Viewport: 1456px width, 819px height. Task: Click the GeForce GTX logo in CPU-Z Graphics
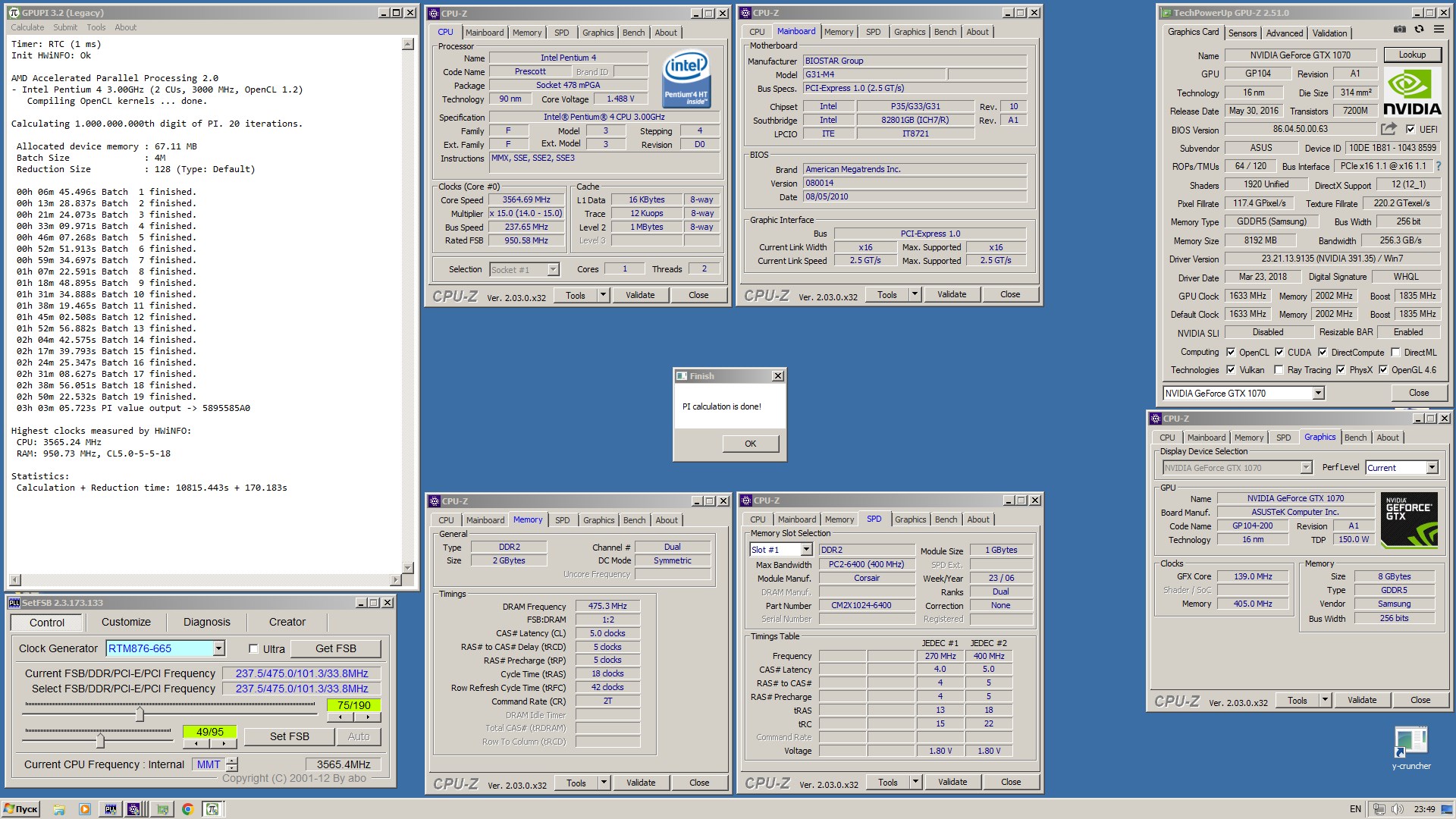coord(1409,520)
